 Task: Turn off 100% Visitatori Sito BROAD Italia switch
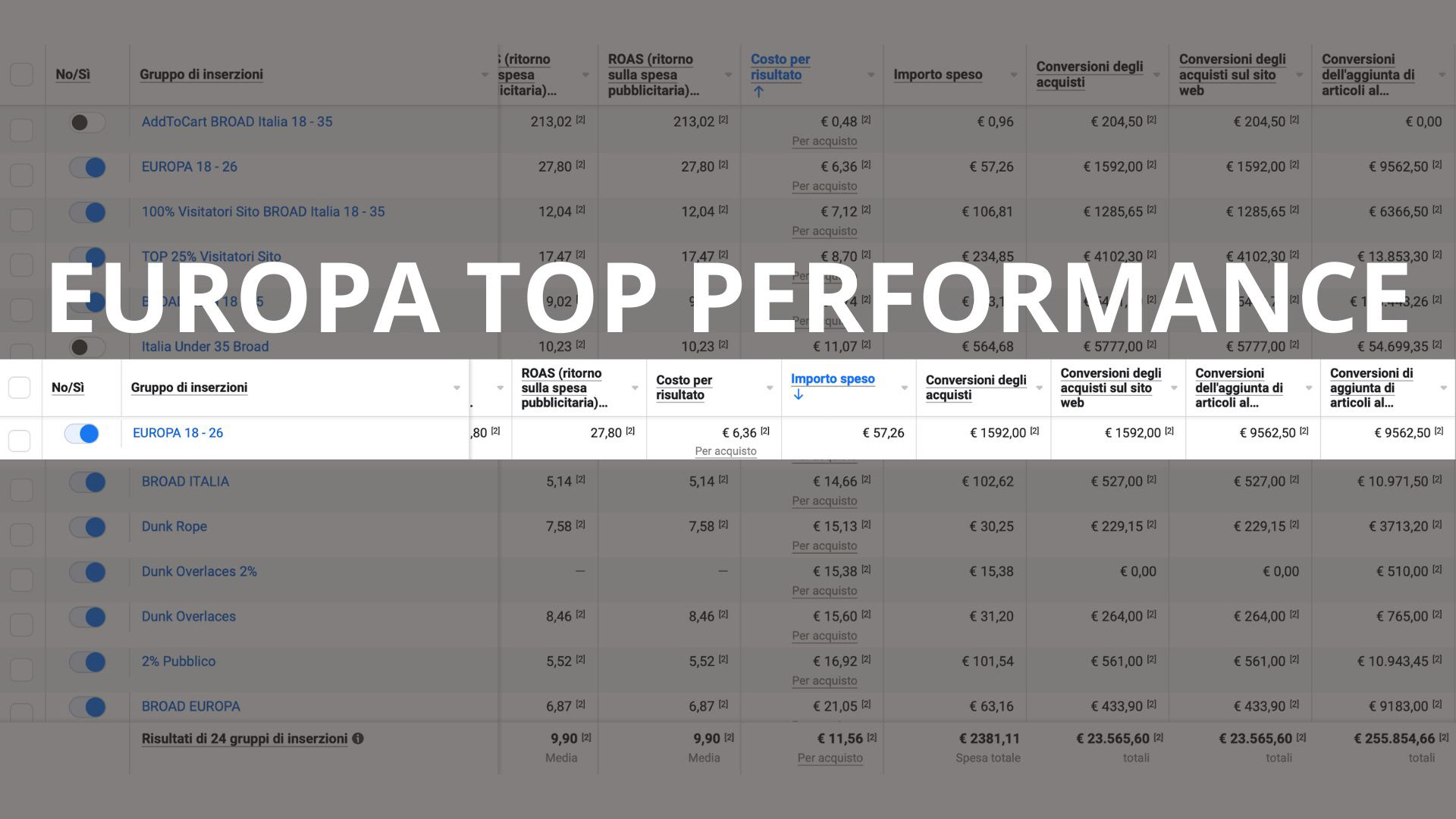point(87,212)
